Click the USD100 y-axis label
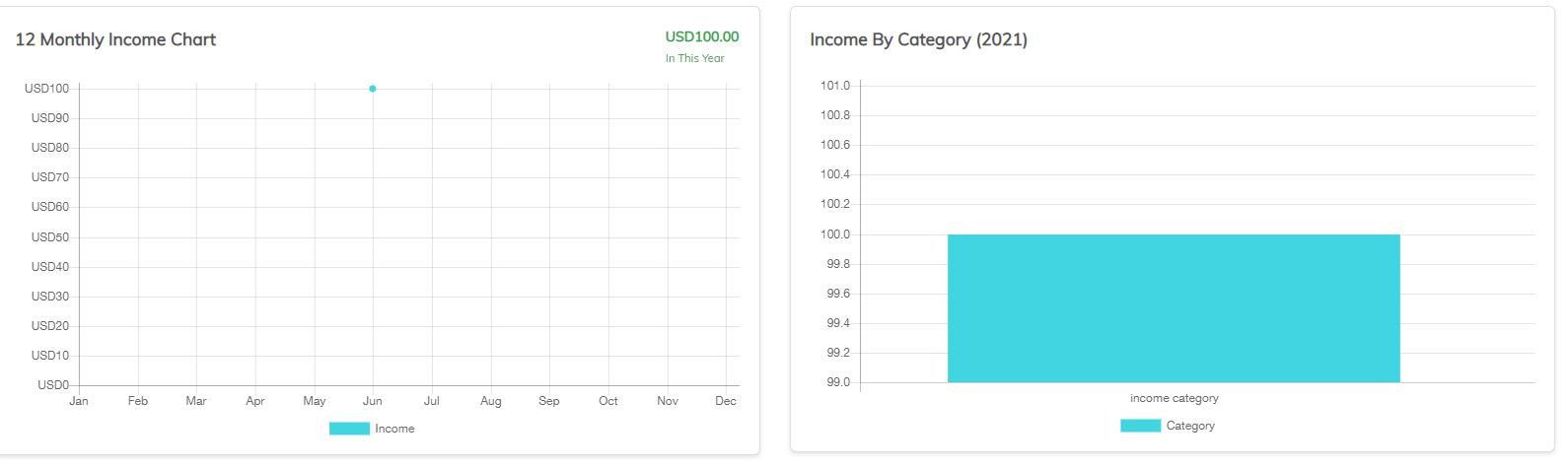This screenshot has width=1568, height=467. 47,89
